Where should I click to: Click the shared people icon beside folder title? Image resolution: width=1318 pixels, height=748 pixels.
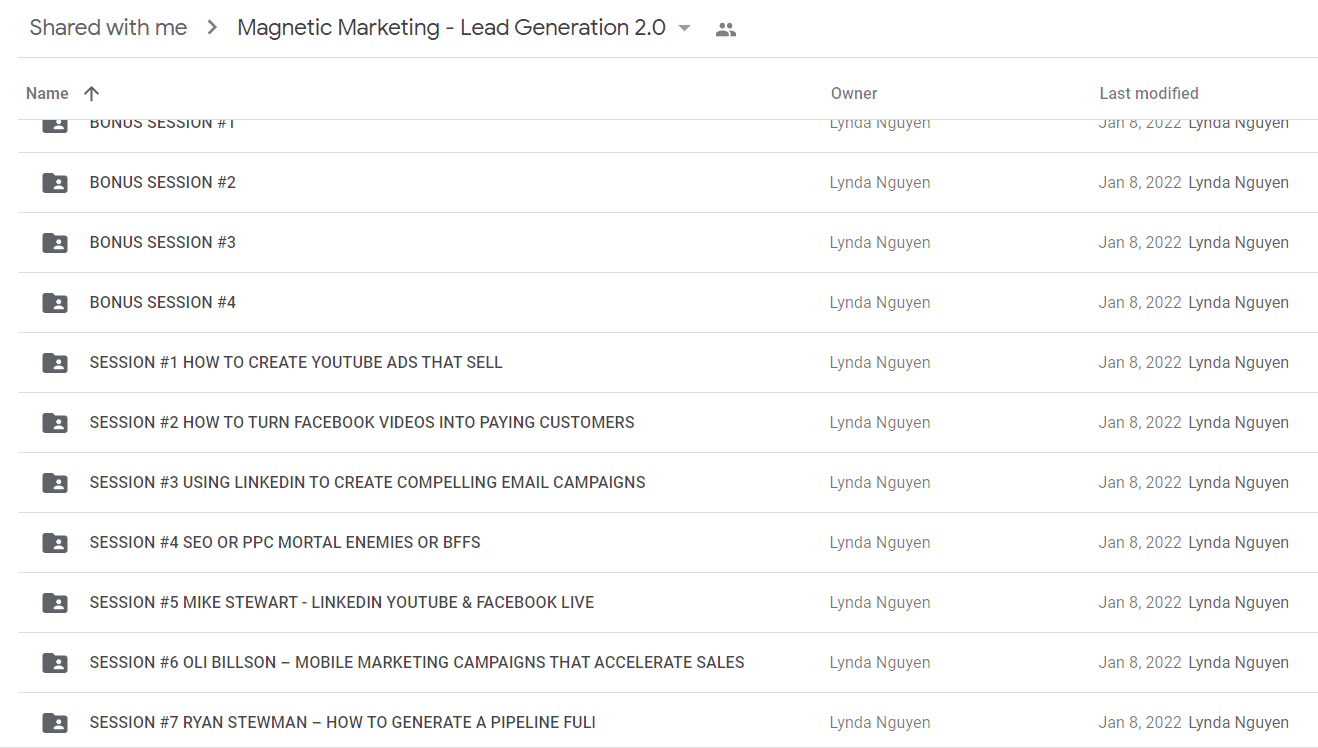pyautogui.click(x=726, y=30)
